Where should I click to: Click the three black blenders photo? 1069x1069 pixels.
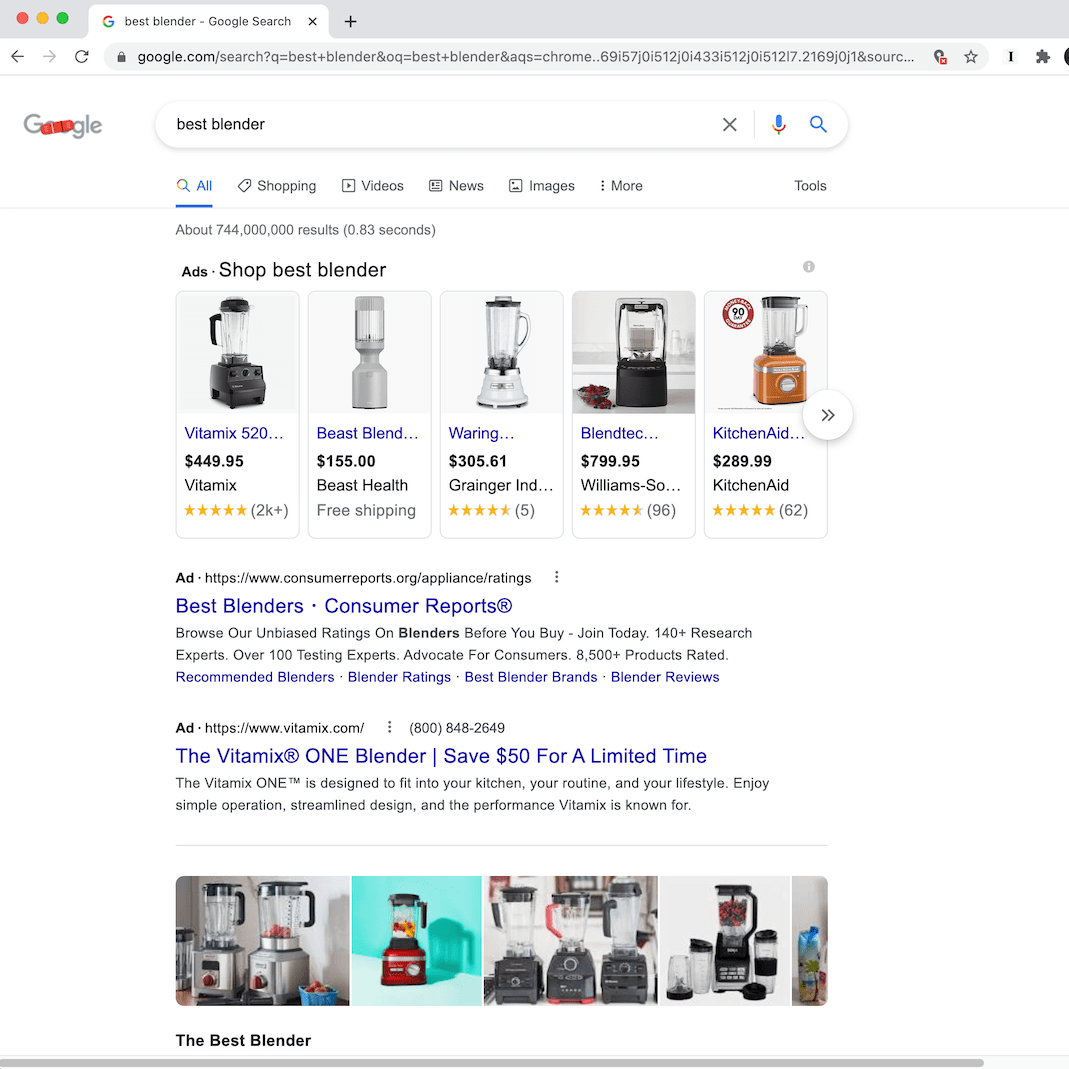[x=571, y=941]
